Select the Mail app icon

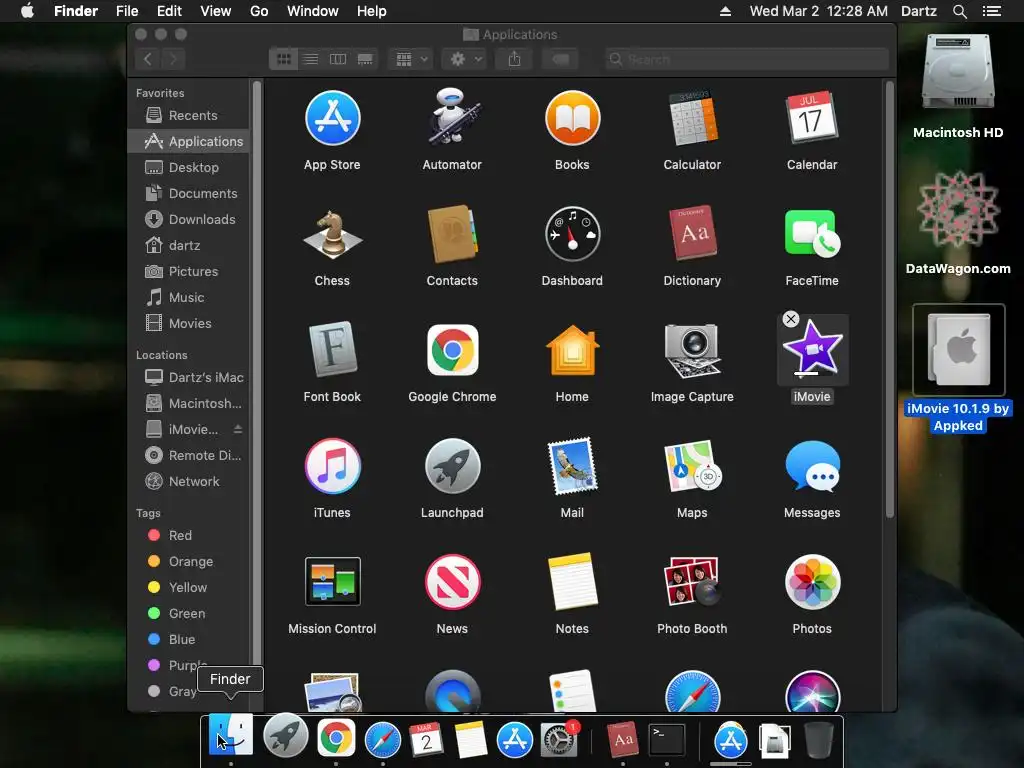coord(572,466)
